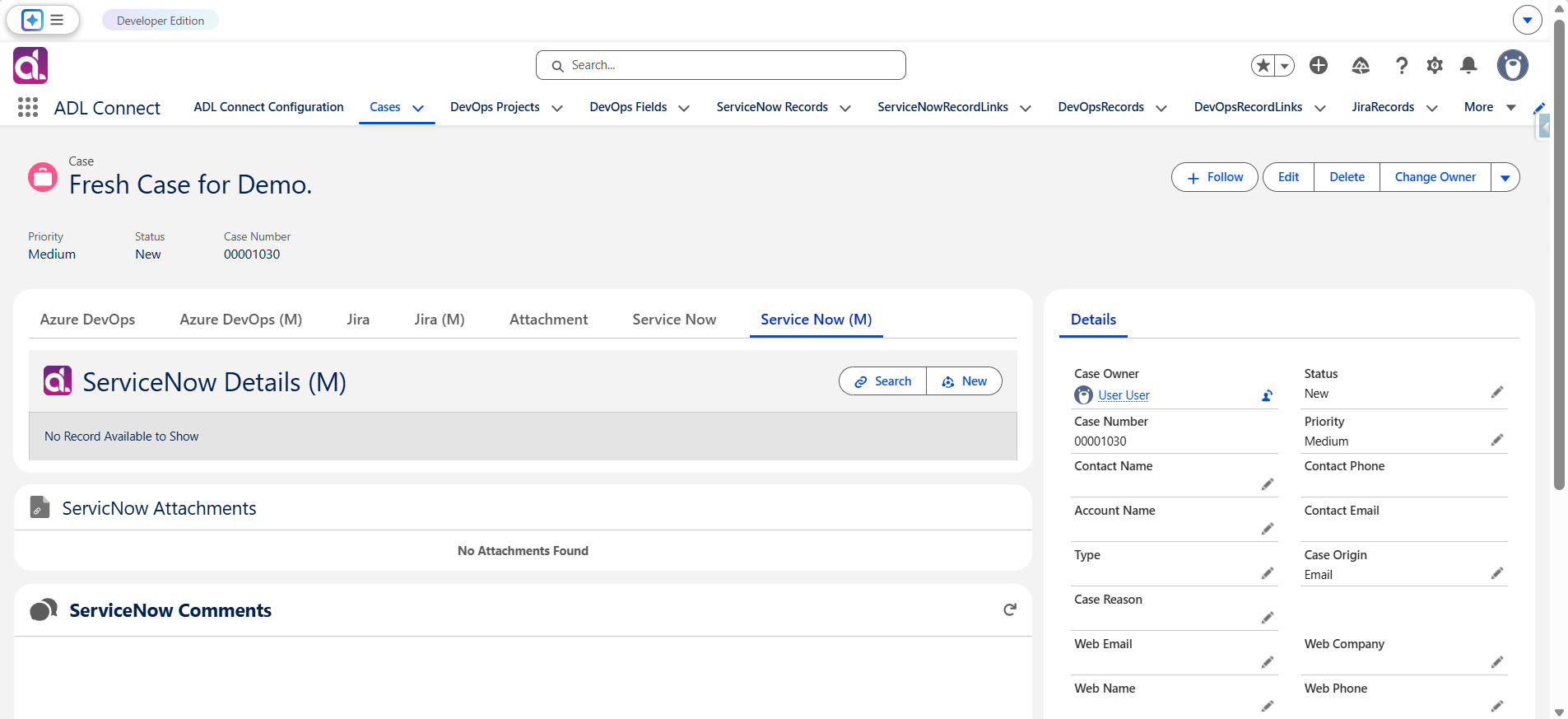
Task: Click the favorites star icon
Action: [x=1263, y=65]
